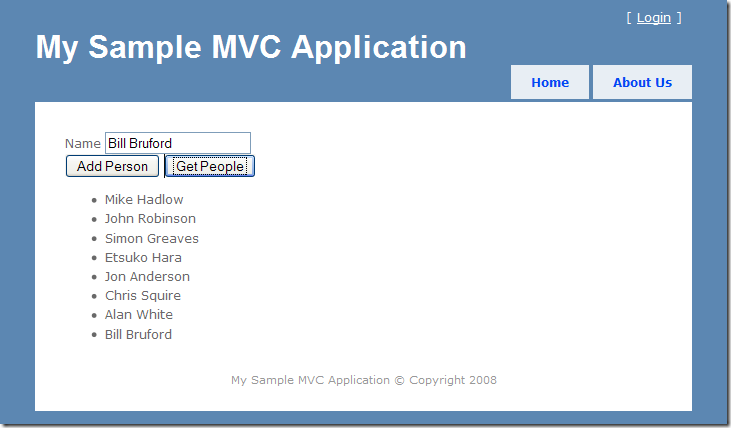The image size is (731, 428).
Task: Click the Add Person button
Action: click(112, 166)
